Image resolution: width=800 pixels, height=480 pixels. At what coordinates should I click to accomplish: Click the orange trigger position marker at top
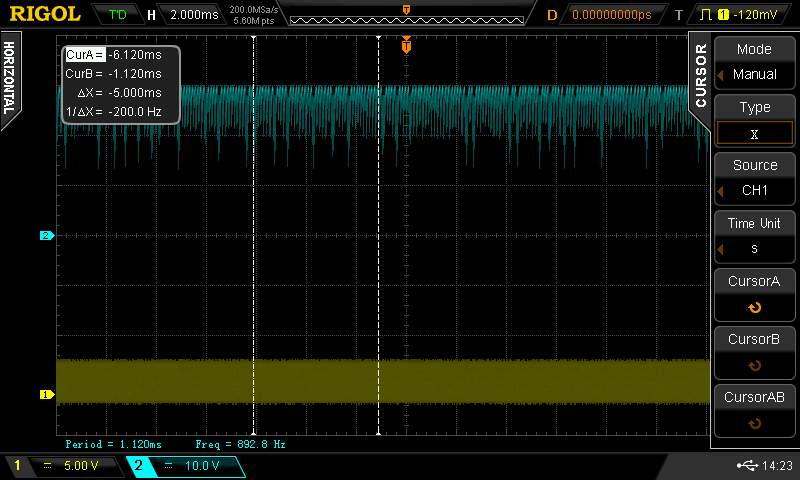point(406,45)
